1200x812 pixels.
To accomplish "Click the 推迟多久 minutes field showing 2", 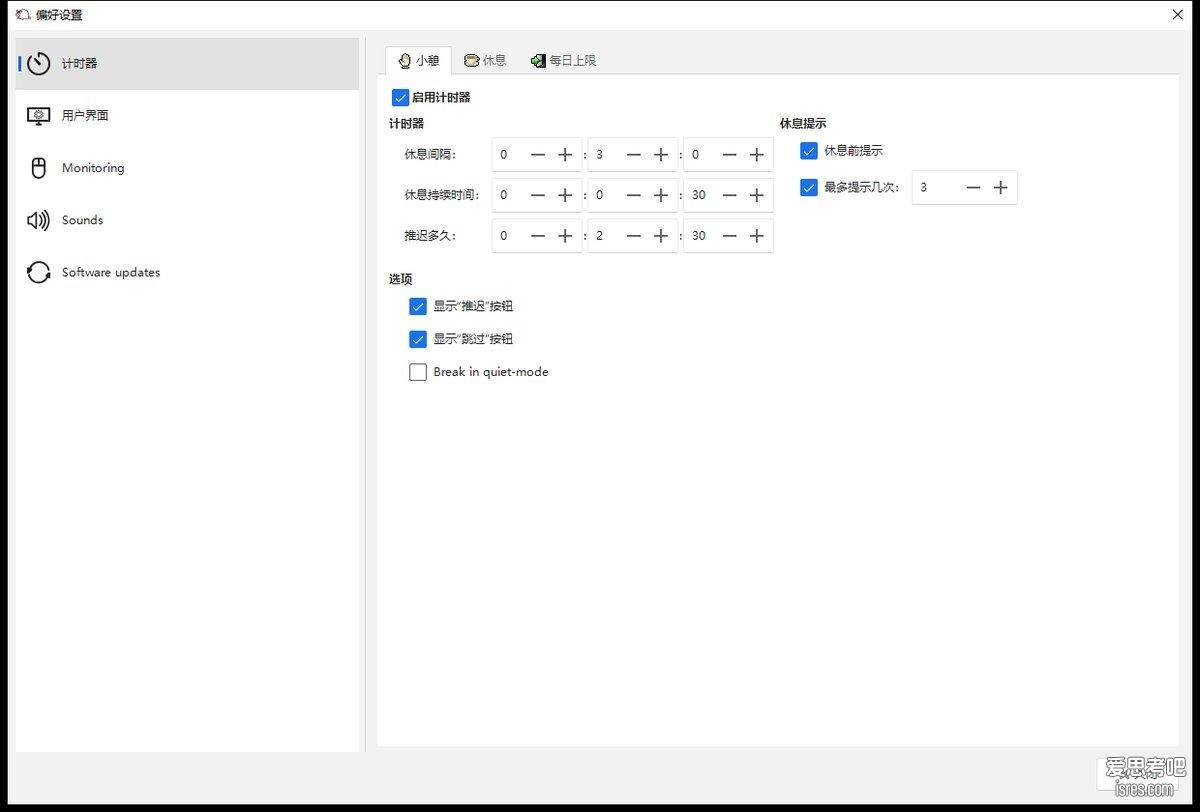I will 605,236.
